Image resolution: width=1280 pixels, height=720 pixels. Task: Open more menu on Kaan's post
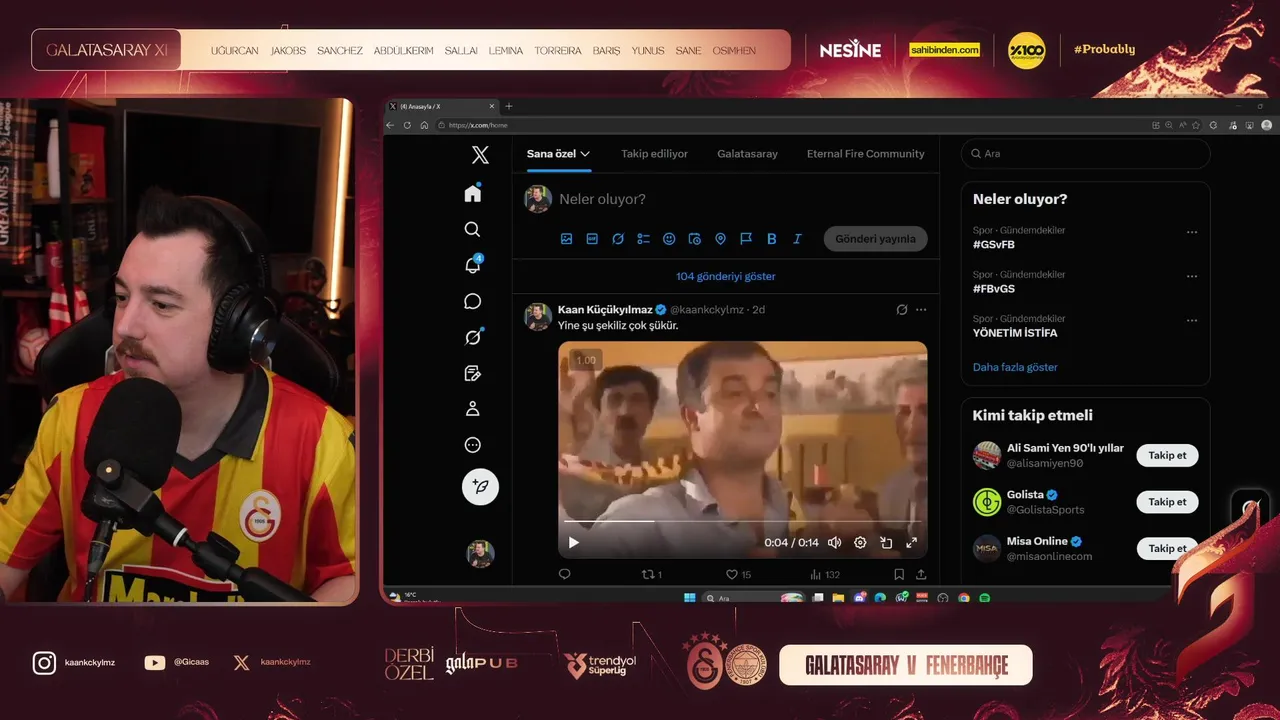[x=921, y=310]
